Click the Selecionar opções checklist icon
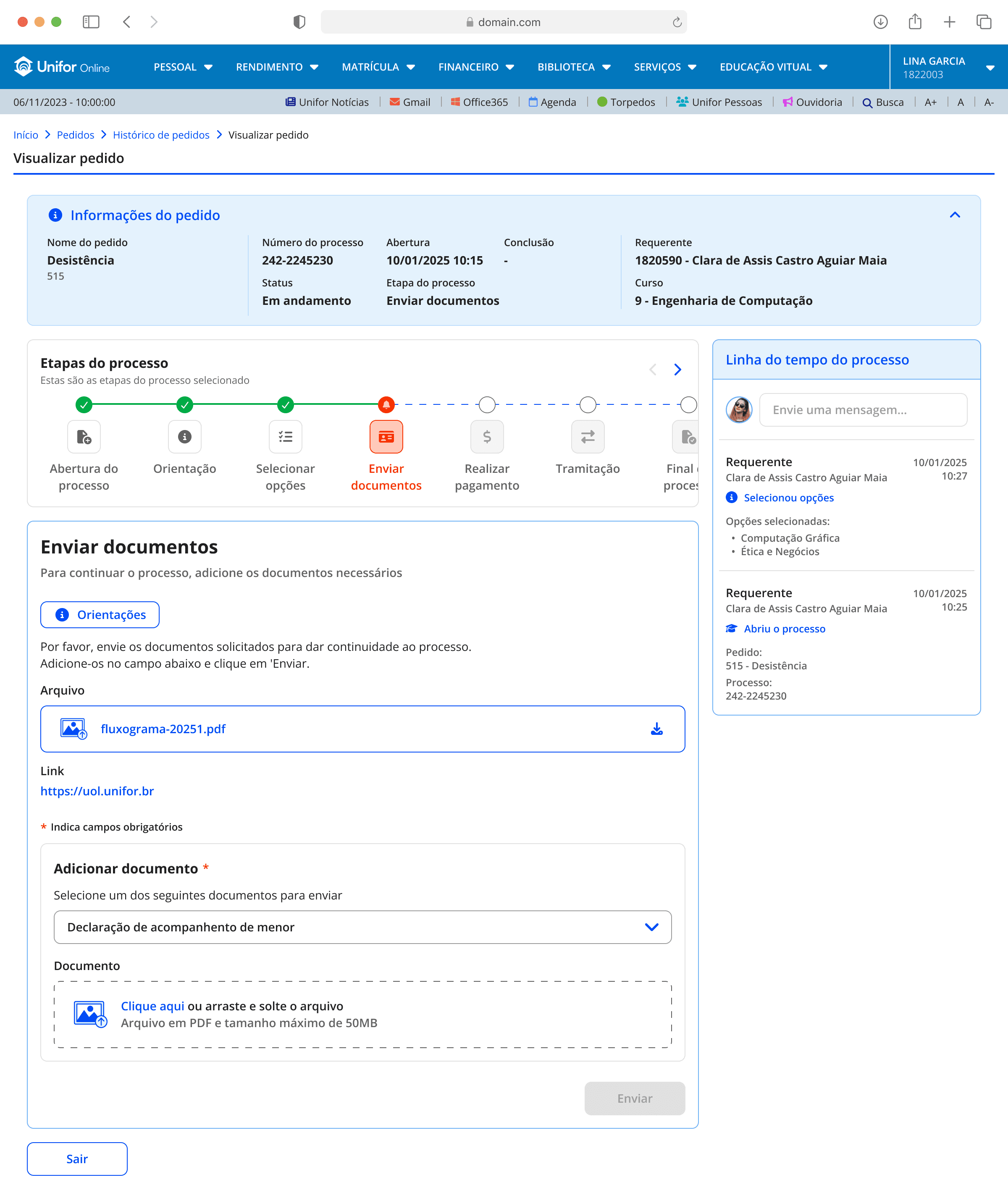 (x=285, y=437)
